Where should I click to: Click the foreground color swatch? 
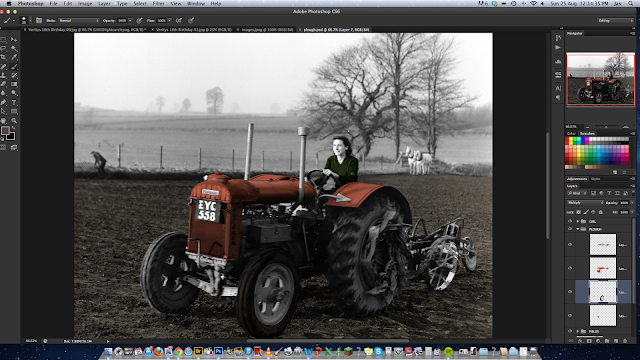click(x=5, y=131)
